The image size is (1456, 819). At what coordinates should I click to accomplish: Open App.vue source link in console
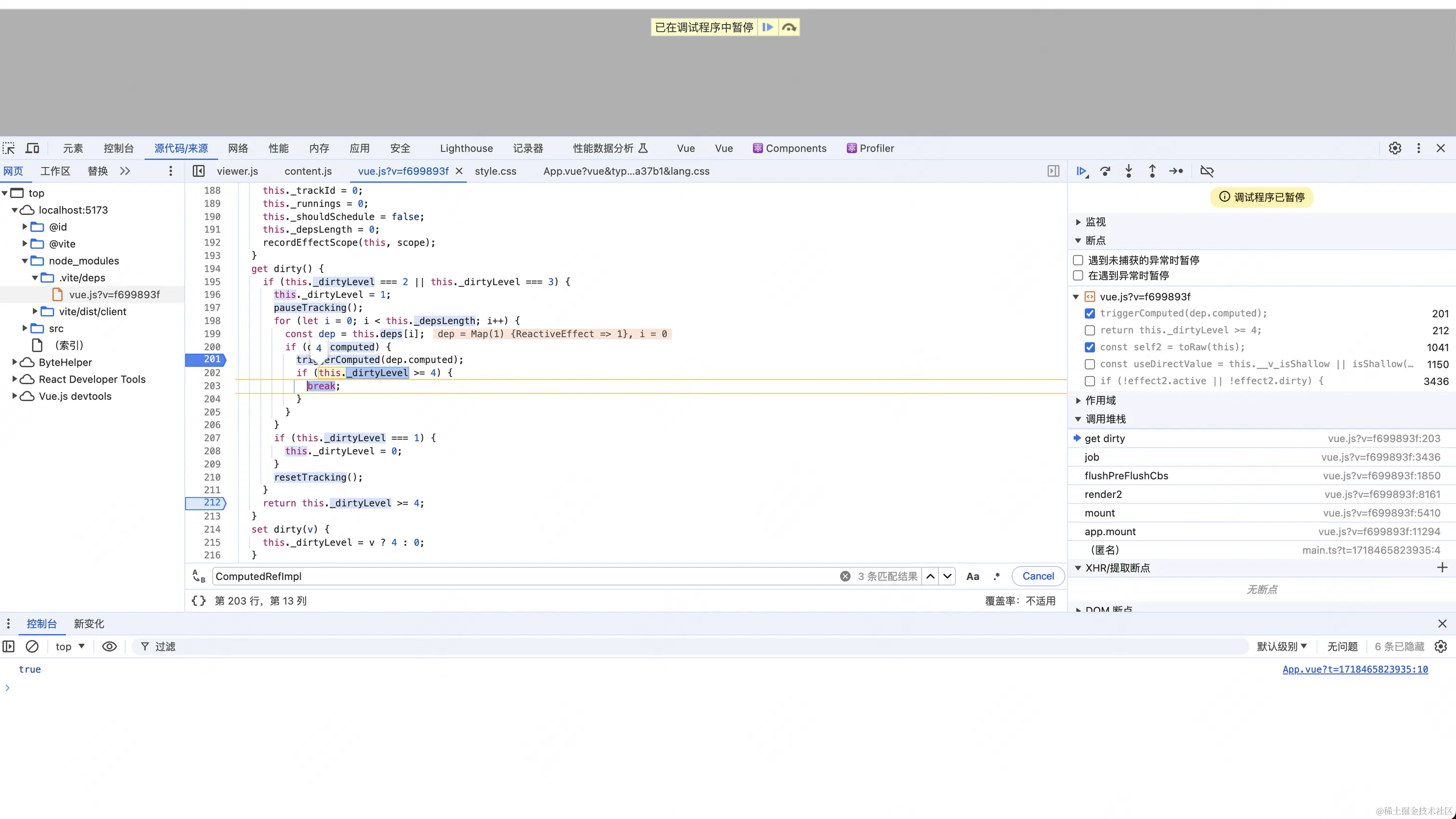point(1355,669)
